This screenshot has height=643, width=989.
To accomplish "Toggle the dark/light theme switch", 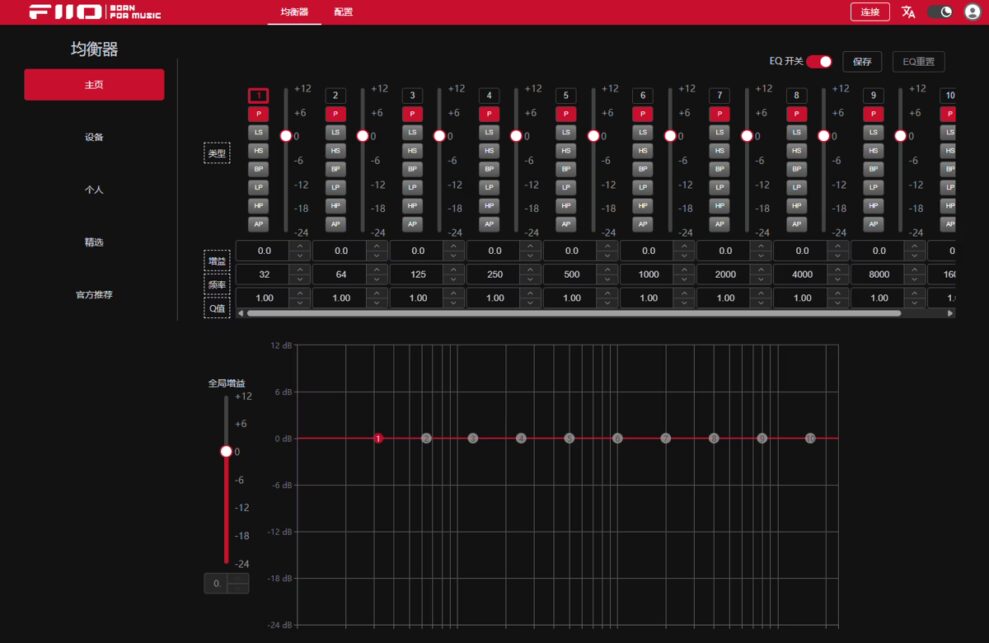I will coord(939,12).
